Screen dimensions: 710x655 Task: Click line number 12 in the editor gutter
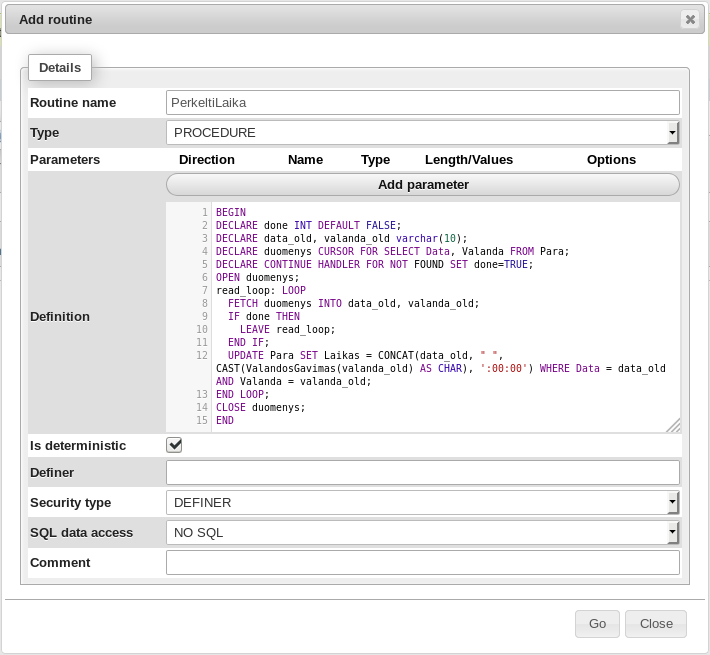(202, 355)
